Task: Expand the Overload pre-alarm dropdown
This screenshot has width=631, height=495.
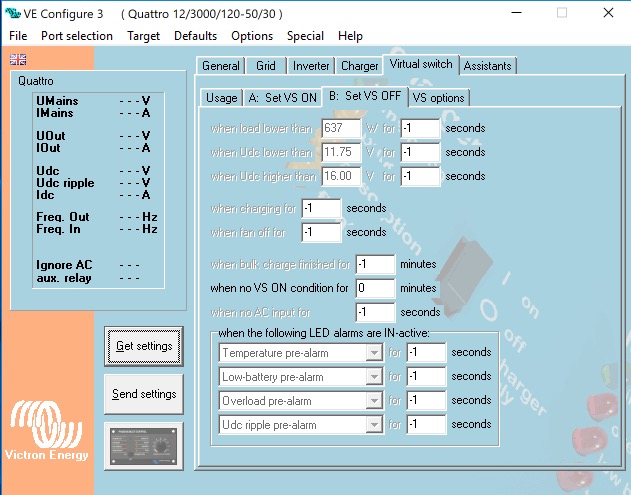Action: (x=374, y=401)
